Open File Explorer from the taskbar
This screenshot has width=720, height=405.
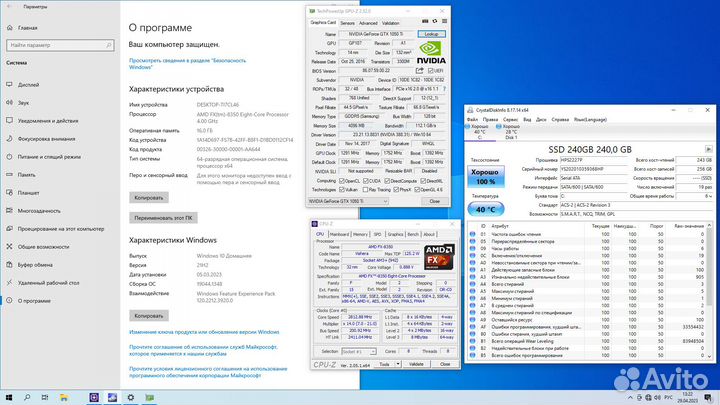[x=64, y=398]
